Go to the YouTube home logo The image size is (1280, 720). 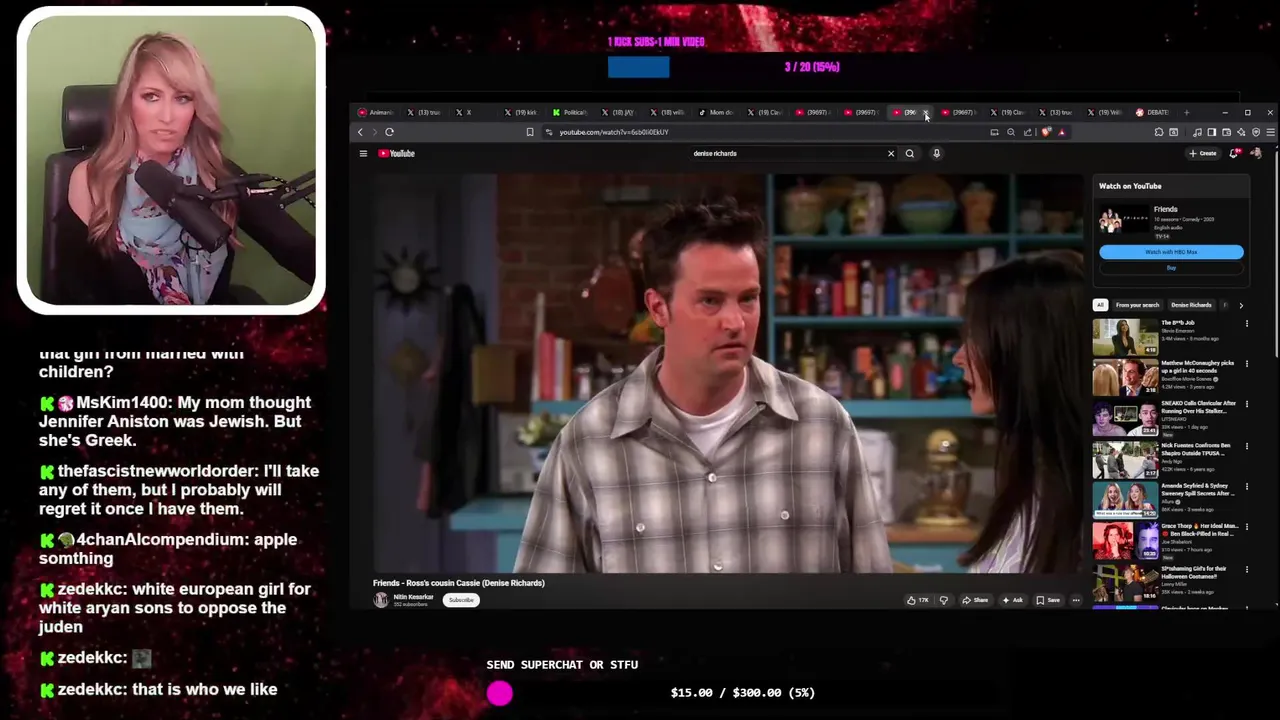click(x=397, y=153)
